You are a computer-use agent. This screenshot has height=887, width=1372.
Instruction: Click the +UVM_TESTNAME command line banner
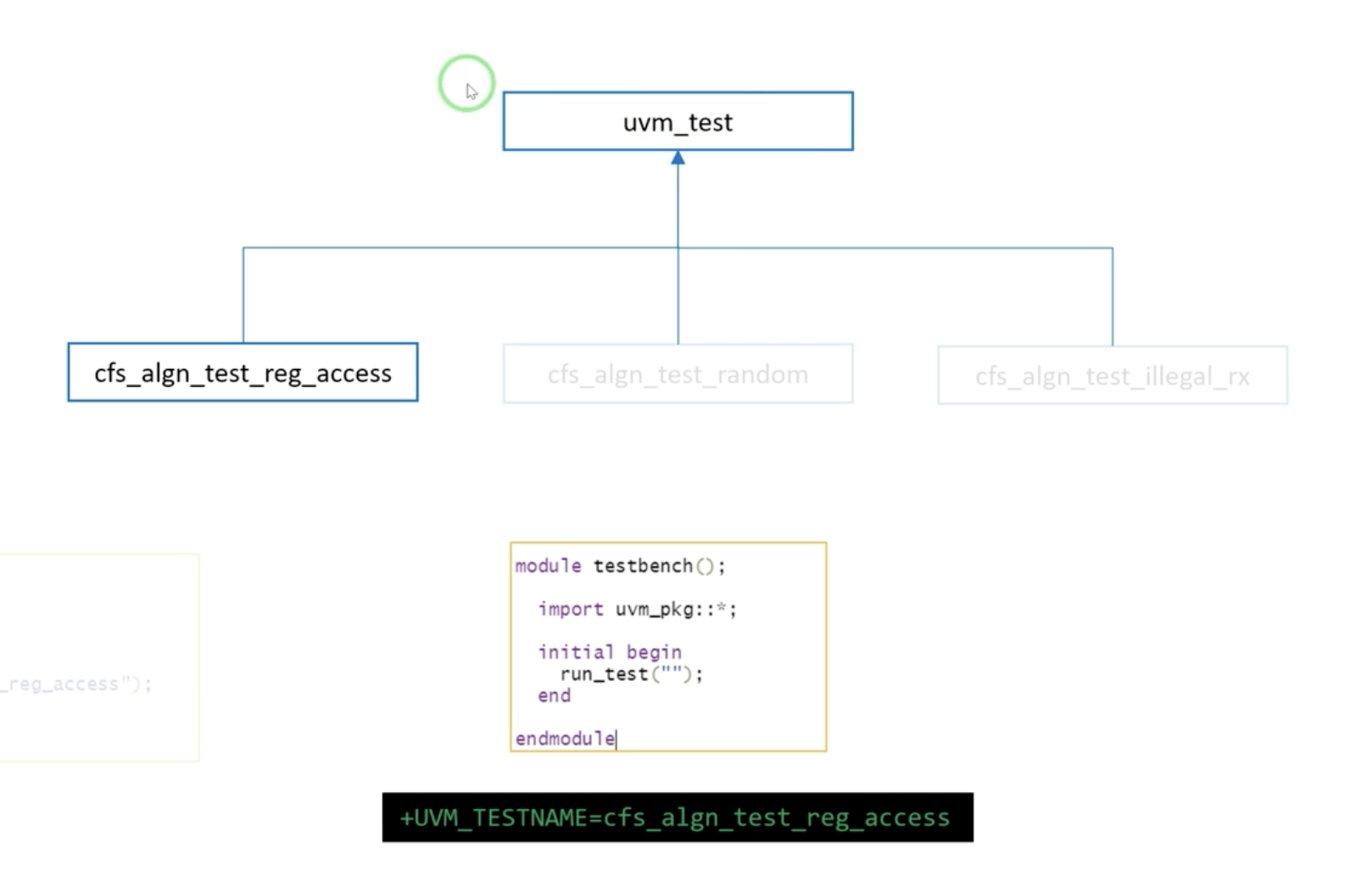pos(678,817)
